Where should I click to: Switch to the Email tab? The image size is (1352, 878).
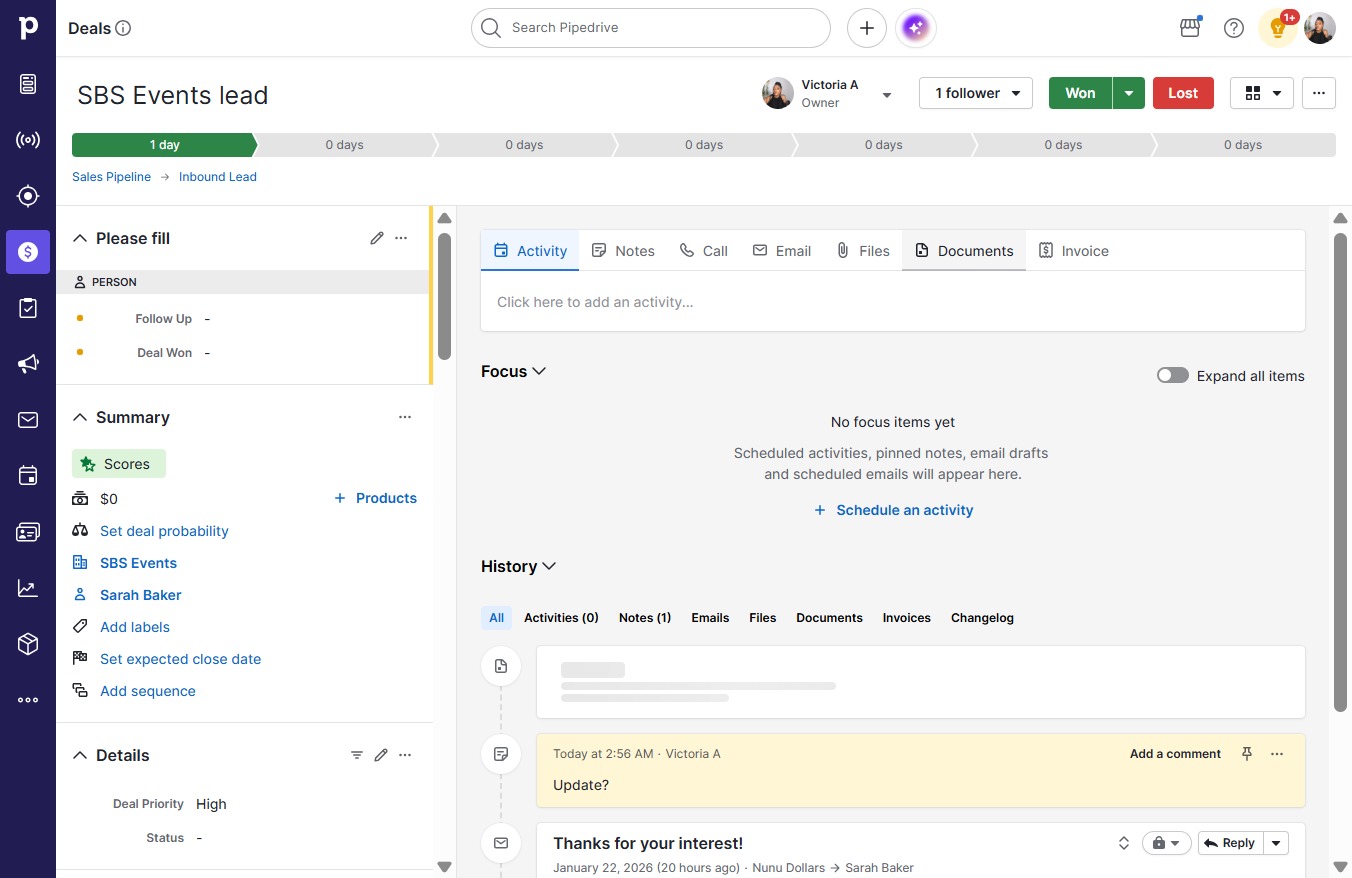click(782, 251)
